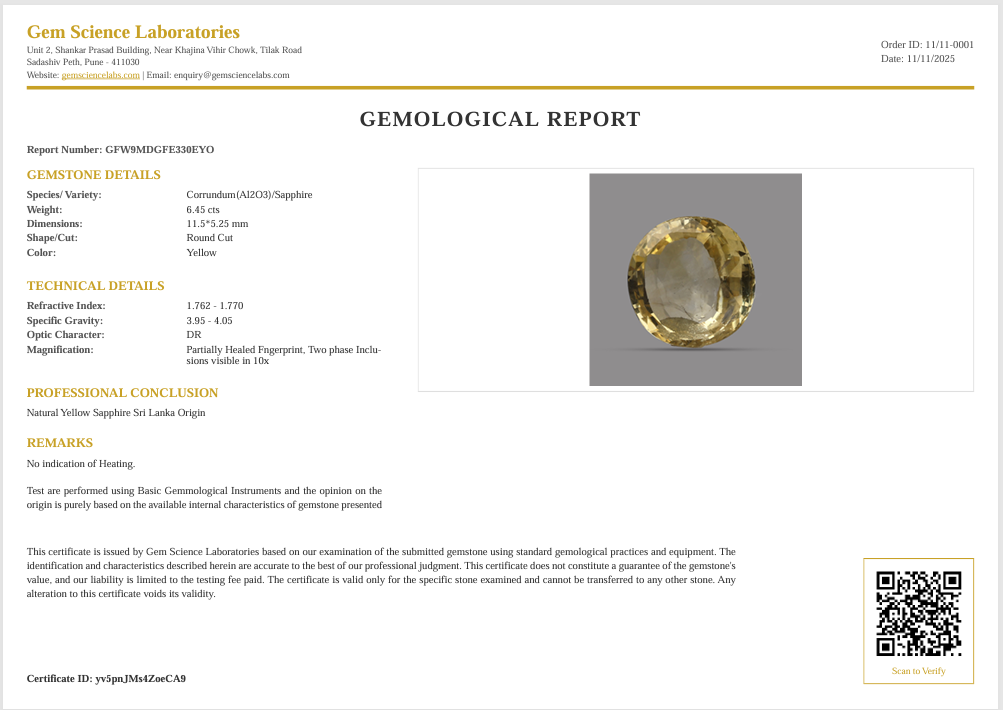The height and width of the screenshot is (710, 1003).
Task: Select the No indication of Heating remark
Action: [x=80, y=463]
